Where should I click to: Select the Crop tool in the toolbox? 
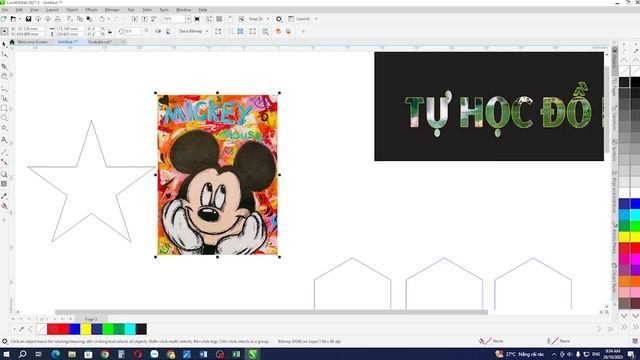[4, 66]
